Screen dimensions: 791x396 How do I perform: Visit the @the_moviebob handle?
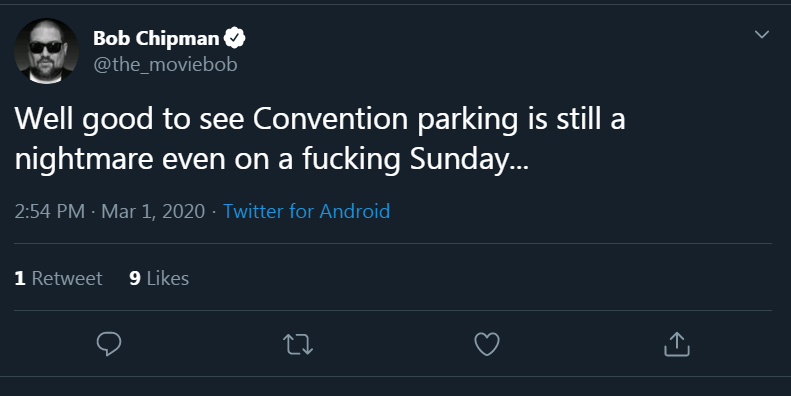tap(165, 65)
